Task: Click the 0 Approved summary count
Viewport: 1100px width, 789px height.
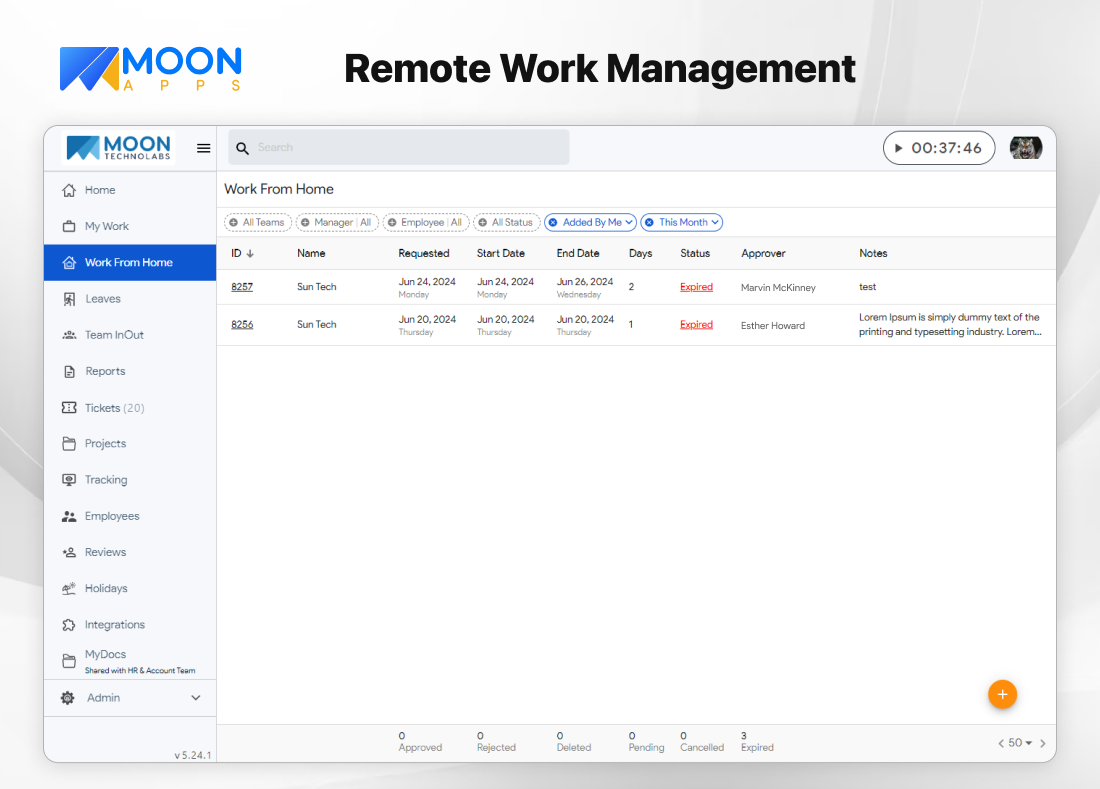Action: click(420, 741)
